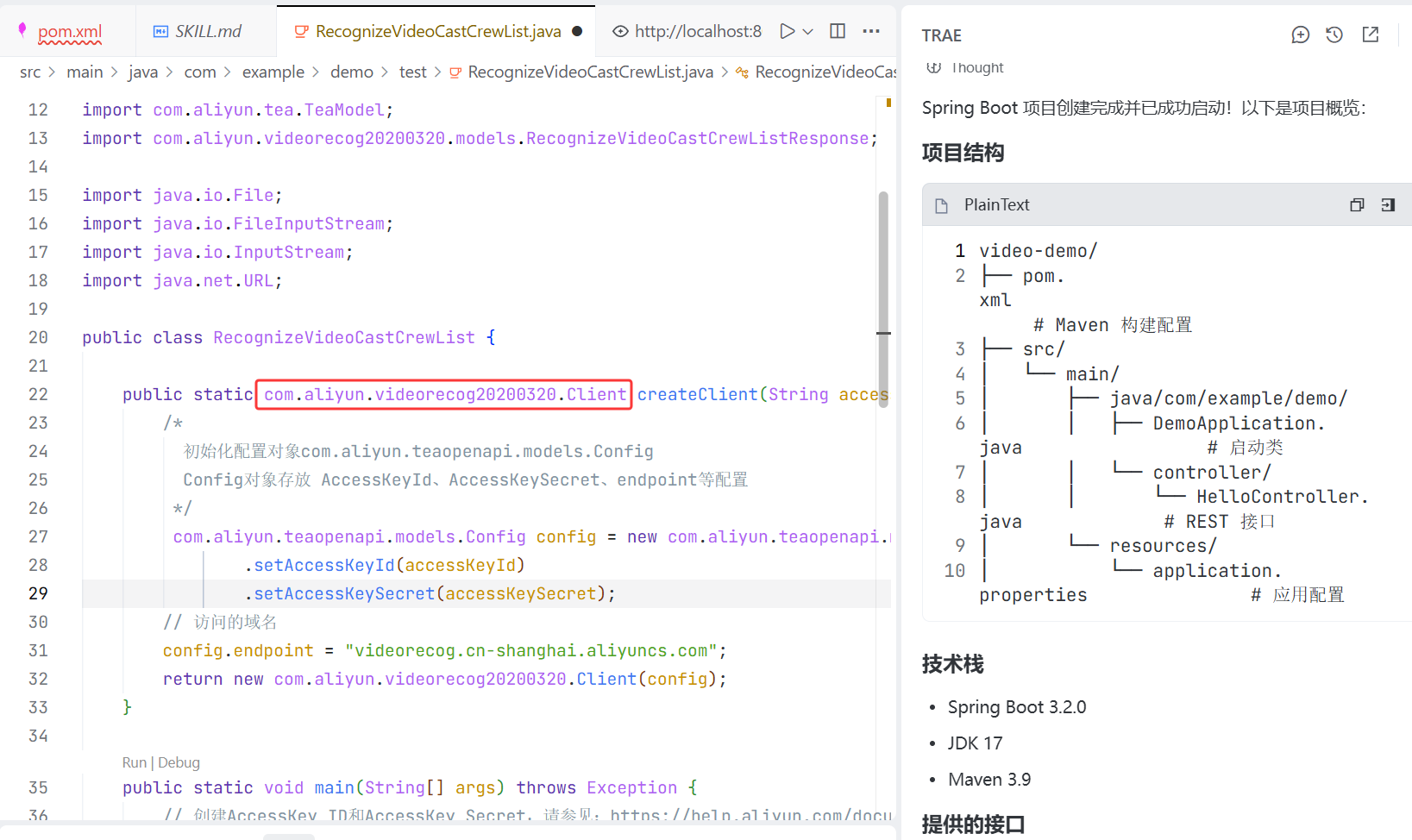Click the Java file icon in breadcrumb
1412x840 pixels.
[x=455, y=72]
